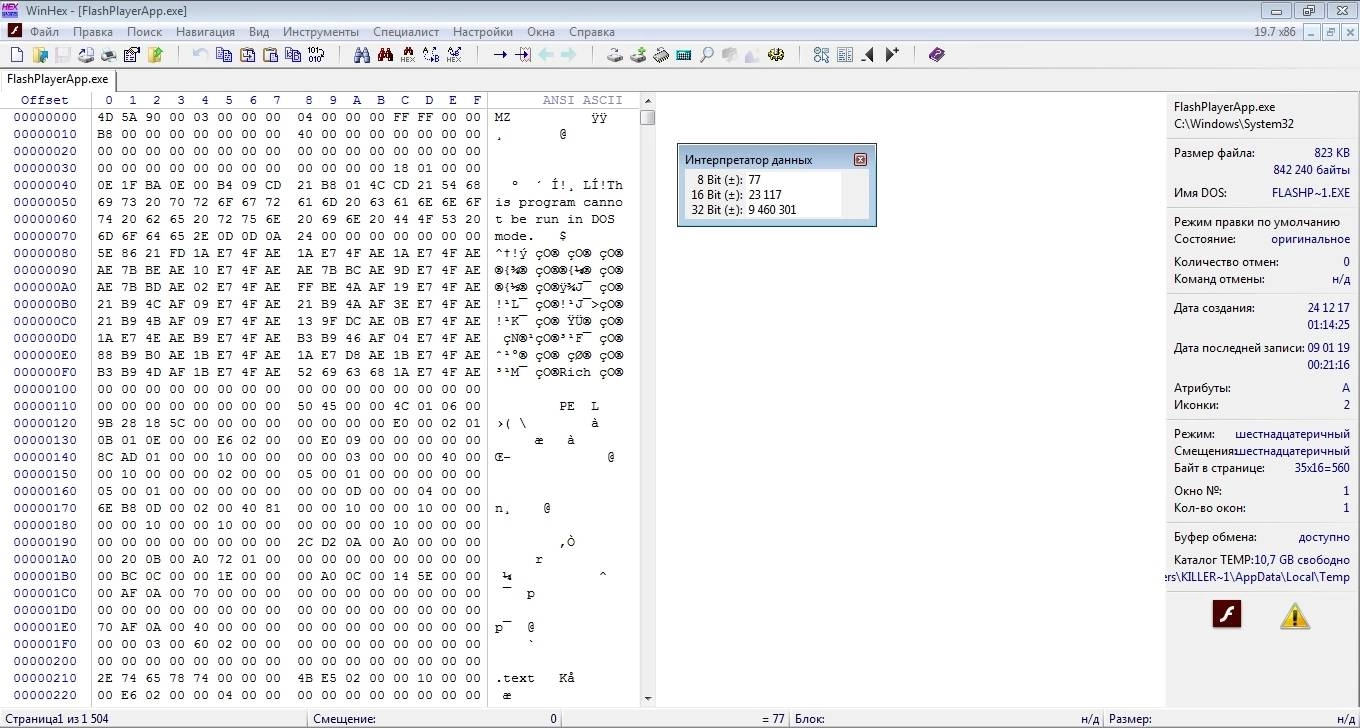1360x728 pixels.
Task: Click the 8 Bit value 77
Action: [755, 180]
